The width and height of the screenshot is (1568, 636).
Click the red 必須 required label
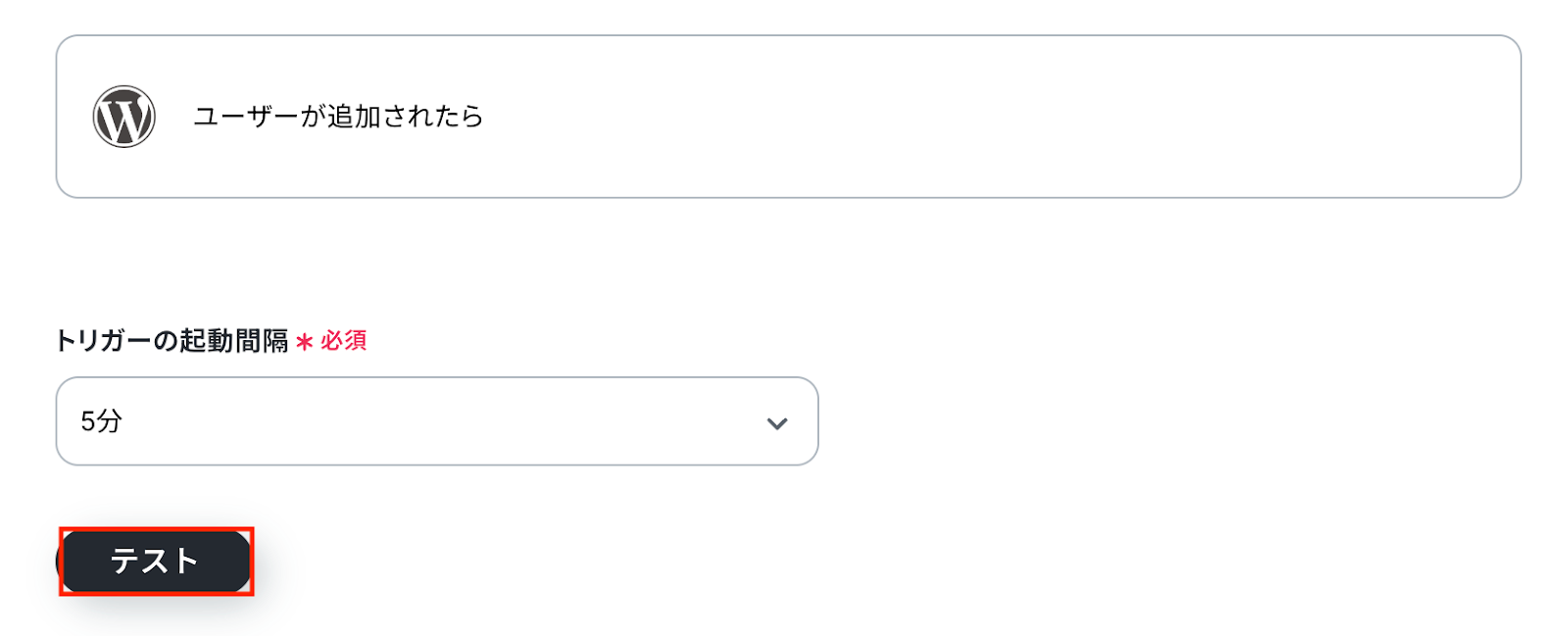click(x=343, y=341)
